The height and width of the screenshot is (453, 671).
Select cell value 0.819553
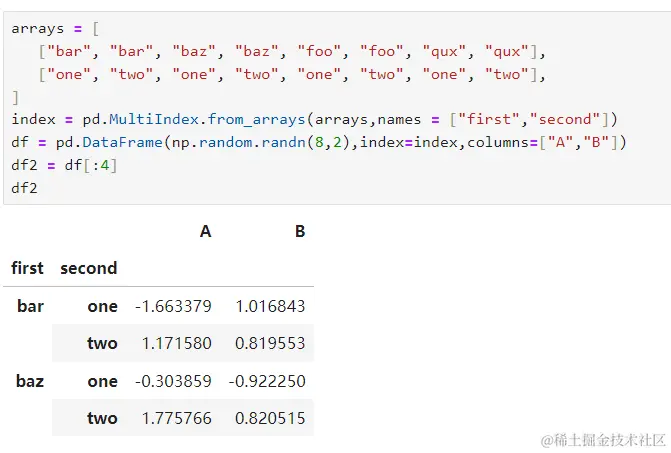270,343
